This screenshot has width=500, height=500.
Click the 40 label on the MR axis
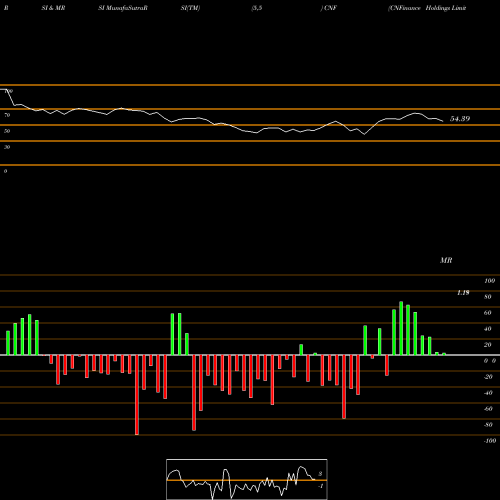488,329
